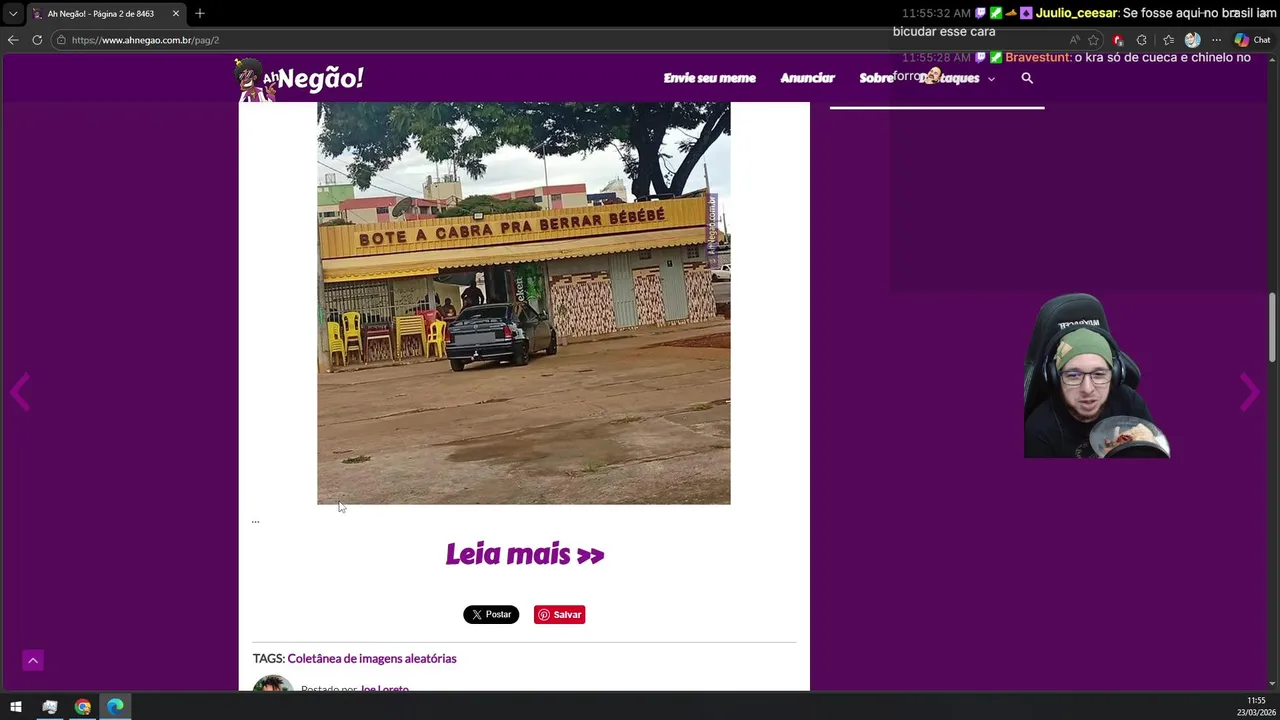Screen dimensions: 1280x720
Task: Open the Windows Start menu
Action: click(16, 707)
